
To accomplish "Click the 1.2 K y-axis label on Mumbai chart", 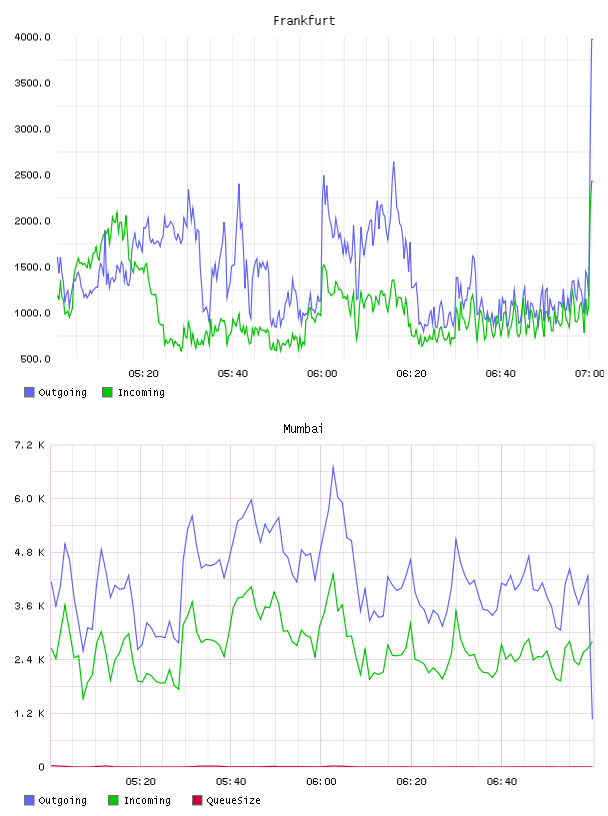I will [29, 713].
